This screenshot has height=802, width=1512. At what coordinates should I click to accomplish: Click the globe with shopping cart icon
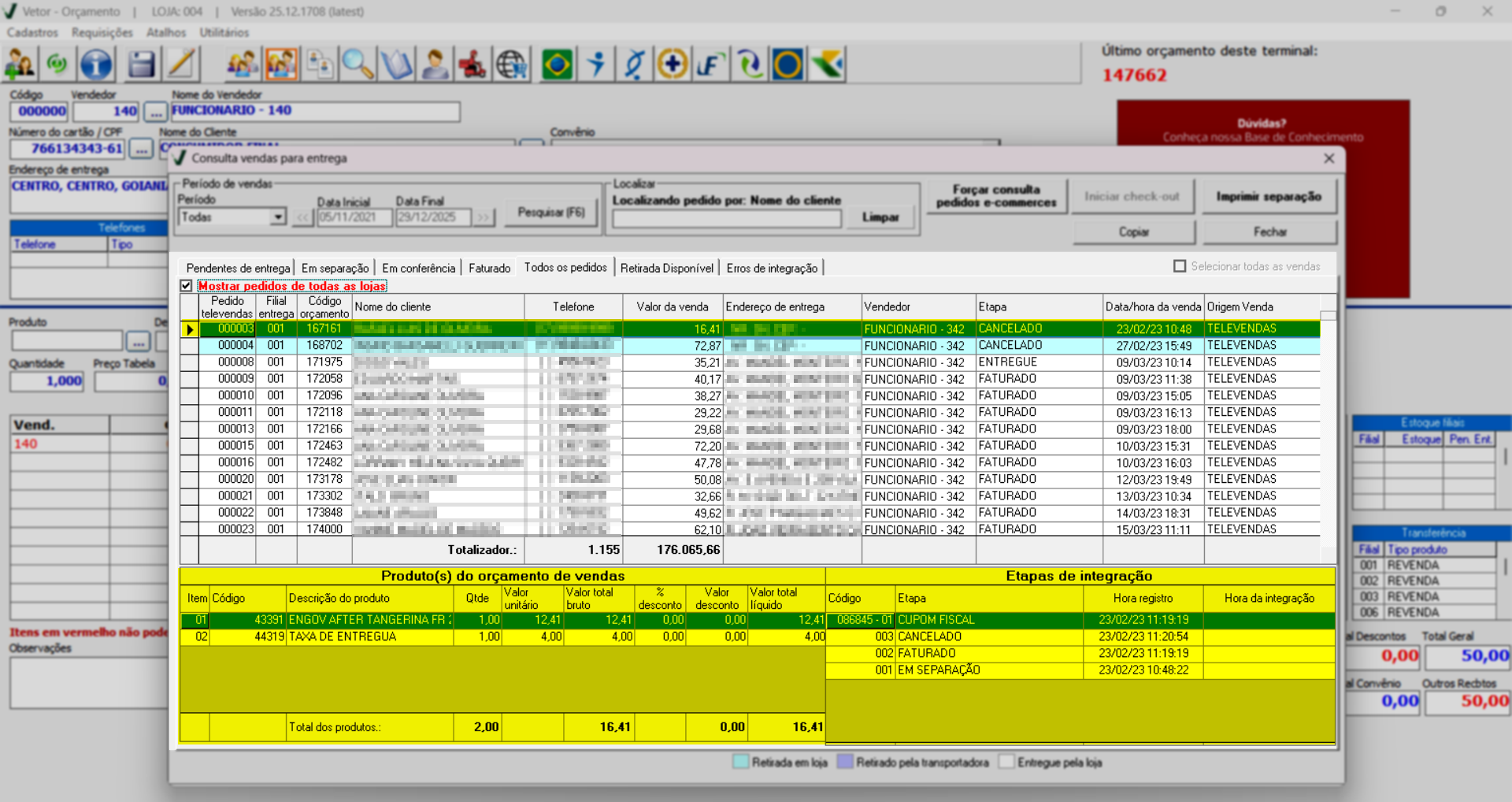[512, 65]
